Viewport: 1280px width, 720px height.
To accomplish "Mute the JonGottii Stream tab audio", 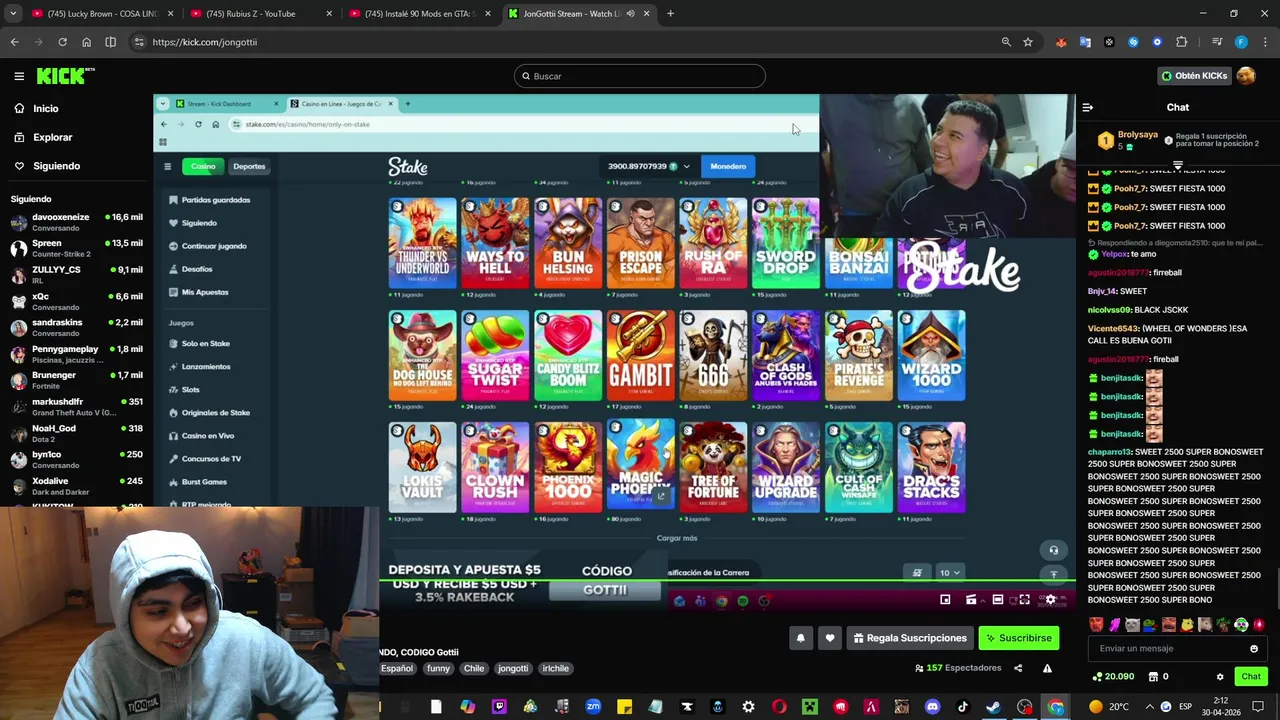I will pos(630,13).
